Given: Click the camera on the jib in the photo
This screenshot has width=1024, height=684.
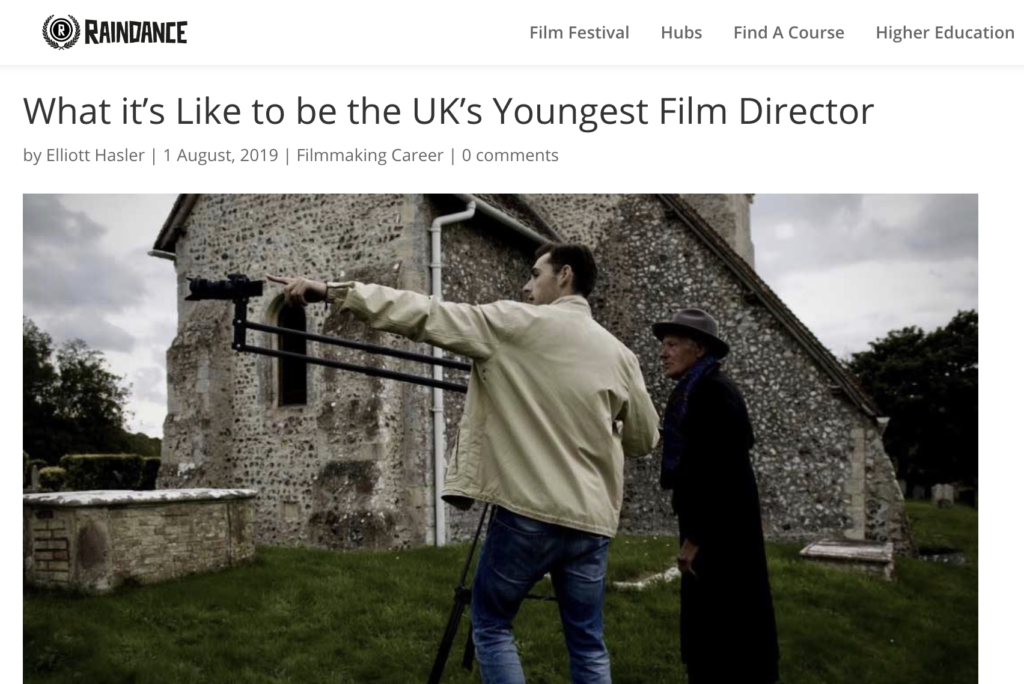Looking at the screenshot, I should click(224, 288).
